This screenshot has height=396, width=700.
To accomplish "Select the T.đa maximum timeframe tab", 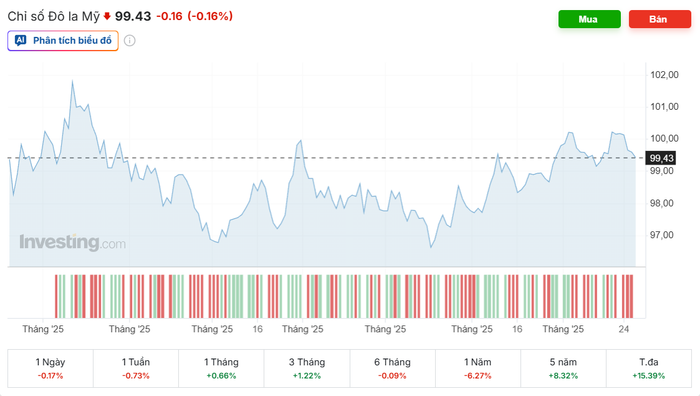I will [x=649, y=368].
